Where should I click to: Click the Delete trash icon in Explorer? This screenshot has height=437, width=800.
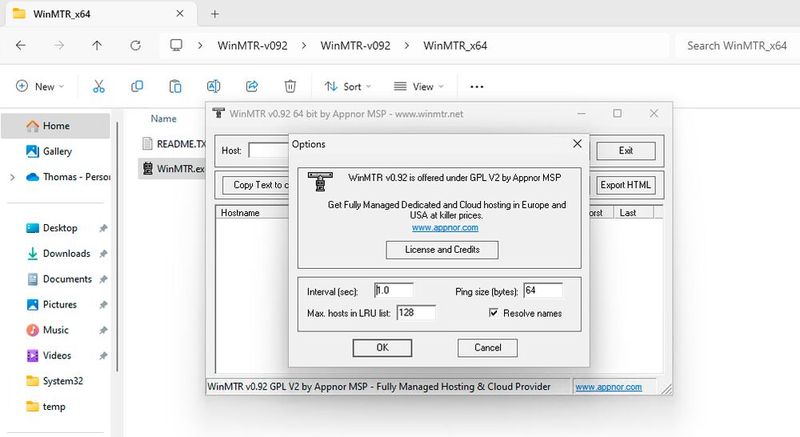[290, 87]
